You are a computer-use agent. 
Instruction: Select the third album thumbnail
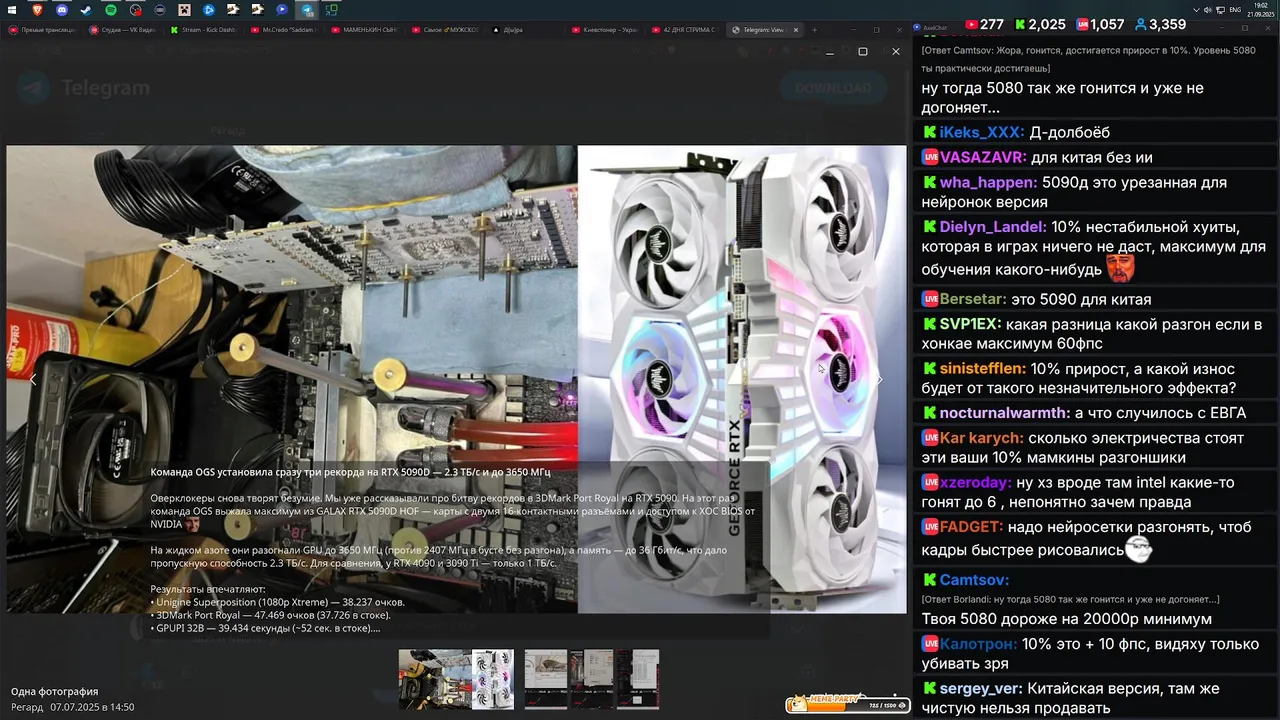click(x=591, y=679)
